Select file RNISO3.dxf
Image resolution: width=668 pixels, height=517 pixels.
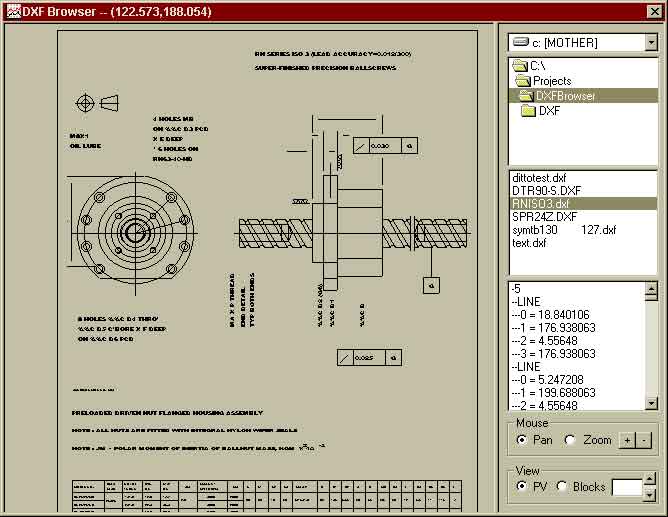pyautogui.click(x=583, y=204)
